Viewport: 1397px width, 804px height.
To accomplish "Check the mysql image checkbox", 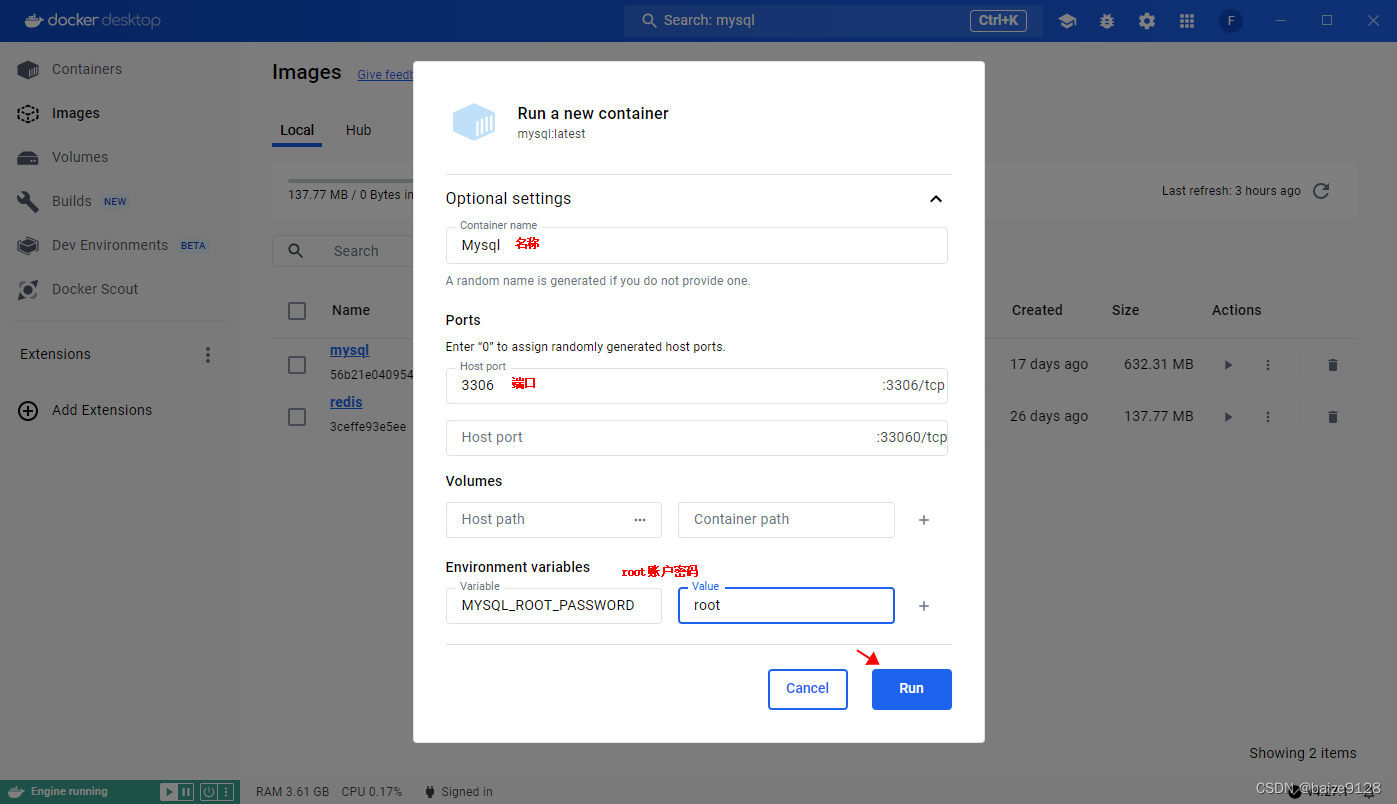I will 297,365.
